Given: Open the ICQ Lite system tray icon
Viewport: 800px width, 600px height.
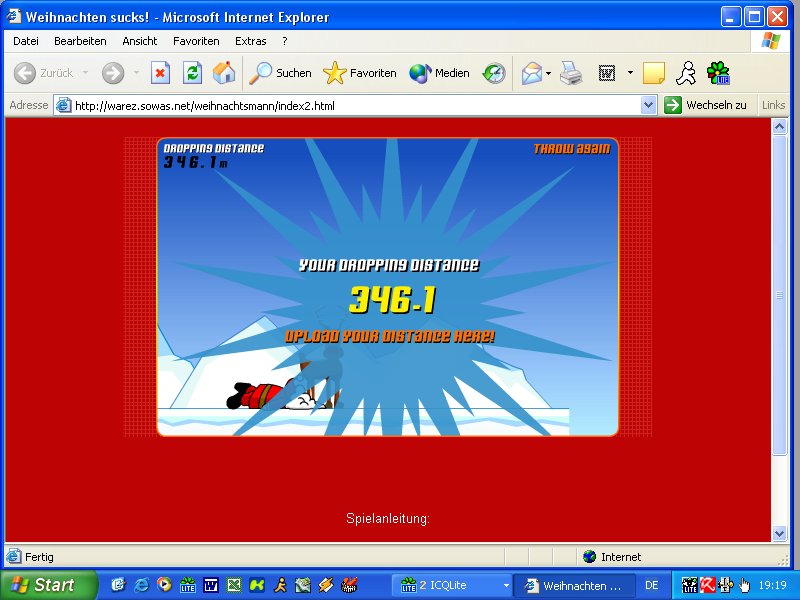Looking at the screenshot, I should tap(689, 585).
